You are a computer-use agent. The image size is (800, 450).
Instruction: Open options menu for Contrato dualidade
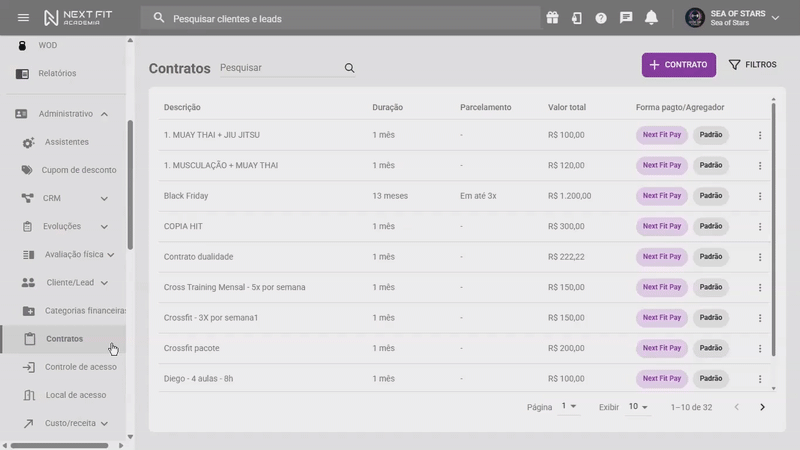(x=760, y=257)
